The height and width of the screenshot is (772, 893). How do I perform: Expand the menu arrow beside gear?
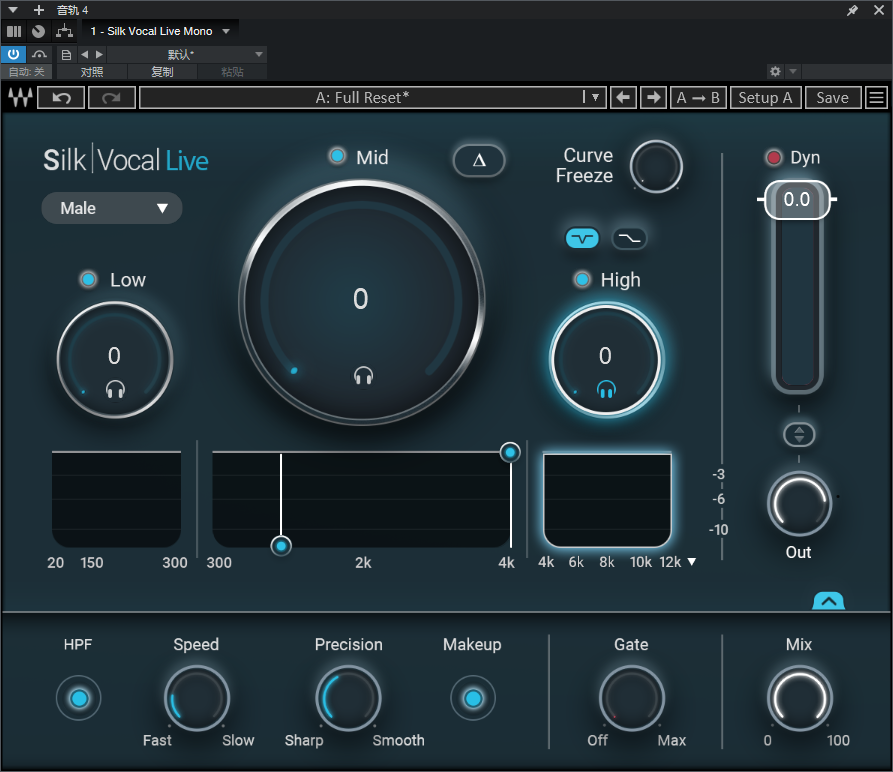coord(792,71)
